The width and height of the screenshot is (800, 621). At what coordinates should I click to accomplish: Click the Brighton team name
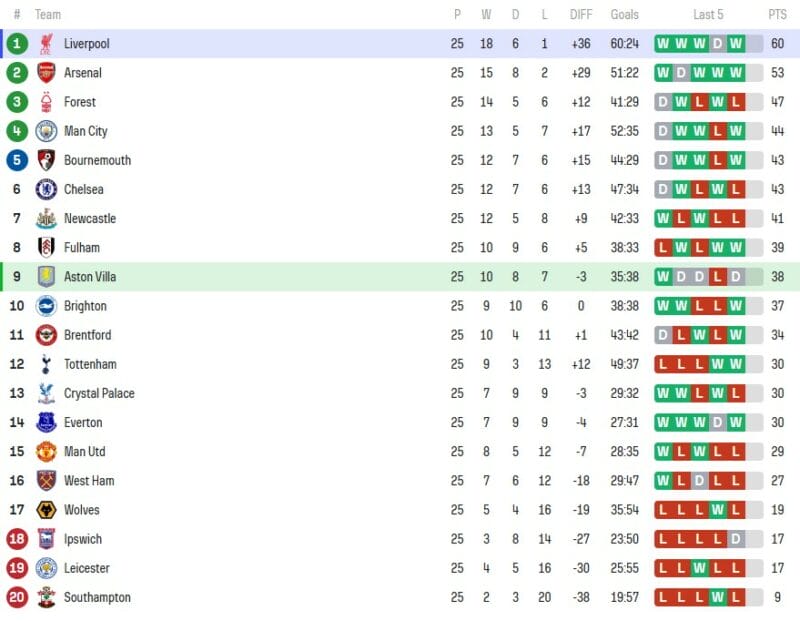85,306
